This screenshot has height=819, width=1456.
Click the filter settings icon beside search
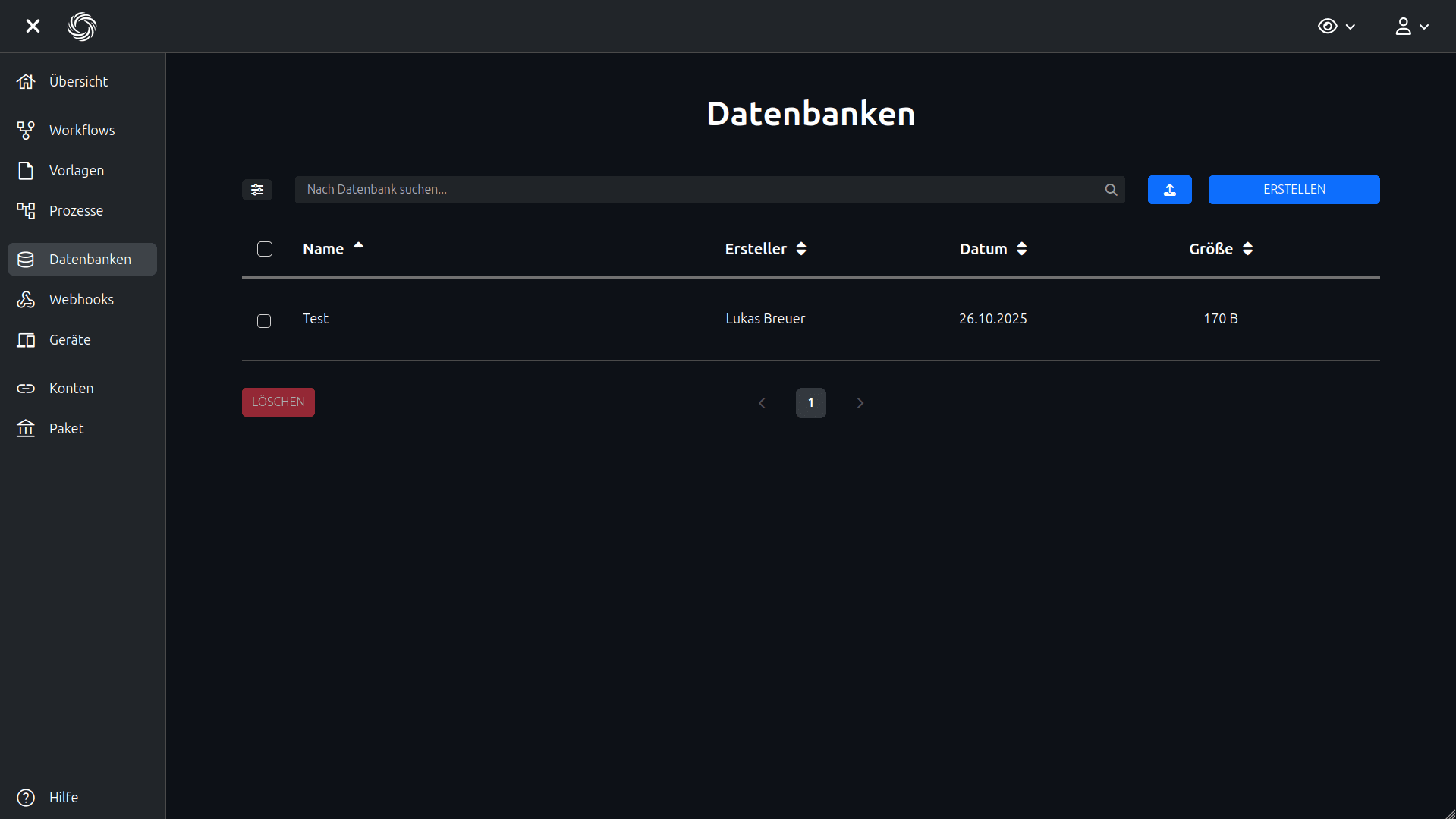pos(257,190)
